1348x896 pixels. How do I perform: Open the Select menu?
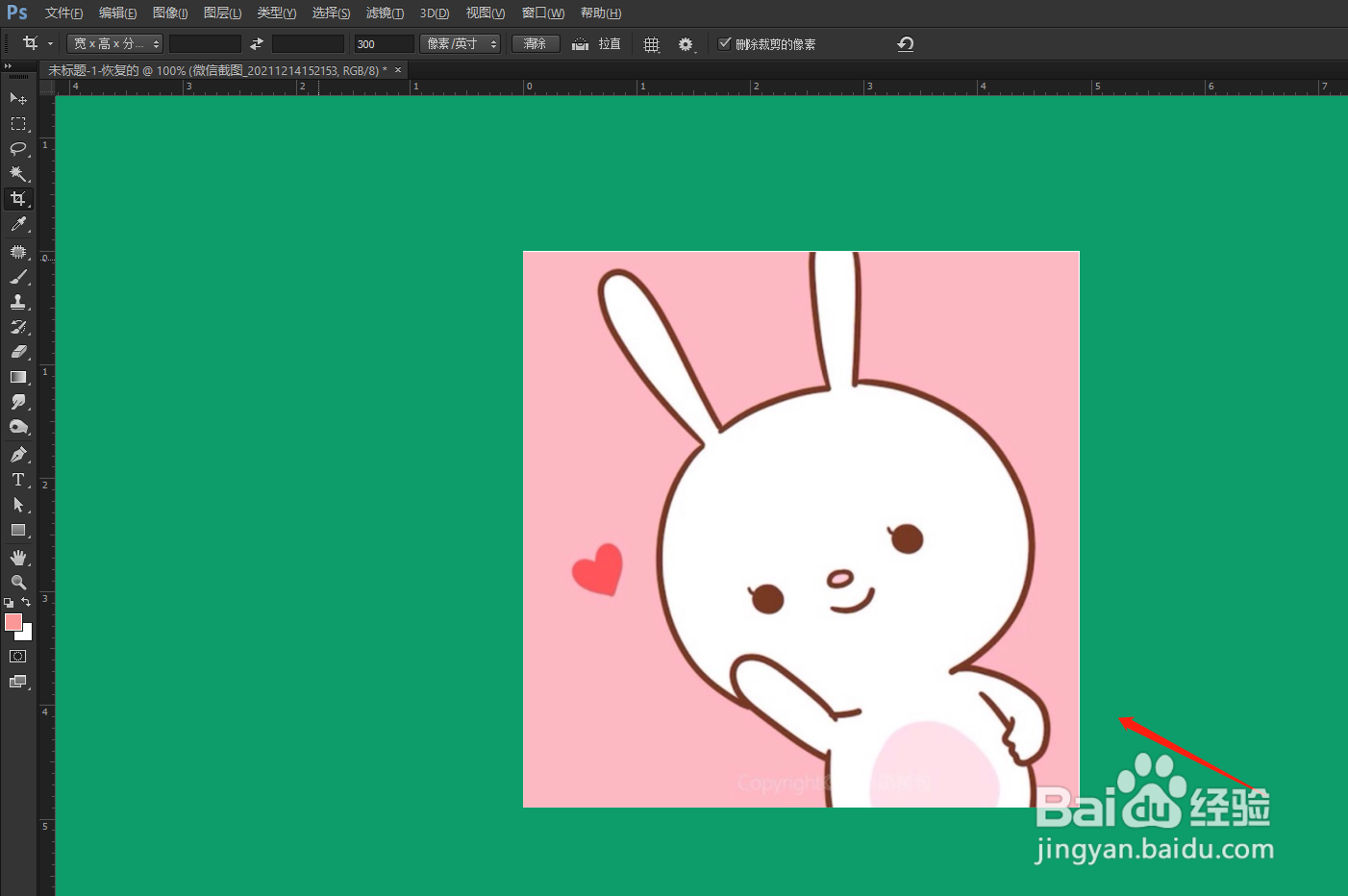331,13
